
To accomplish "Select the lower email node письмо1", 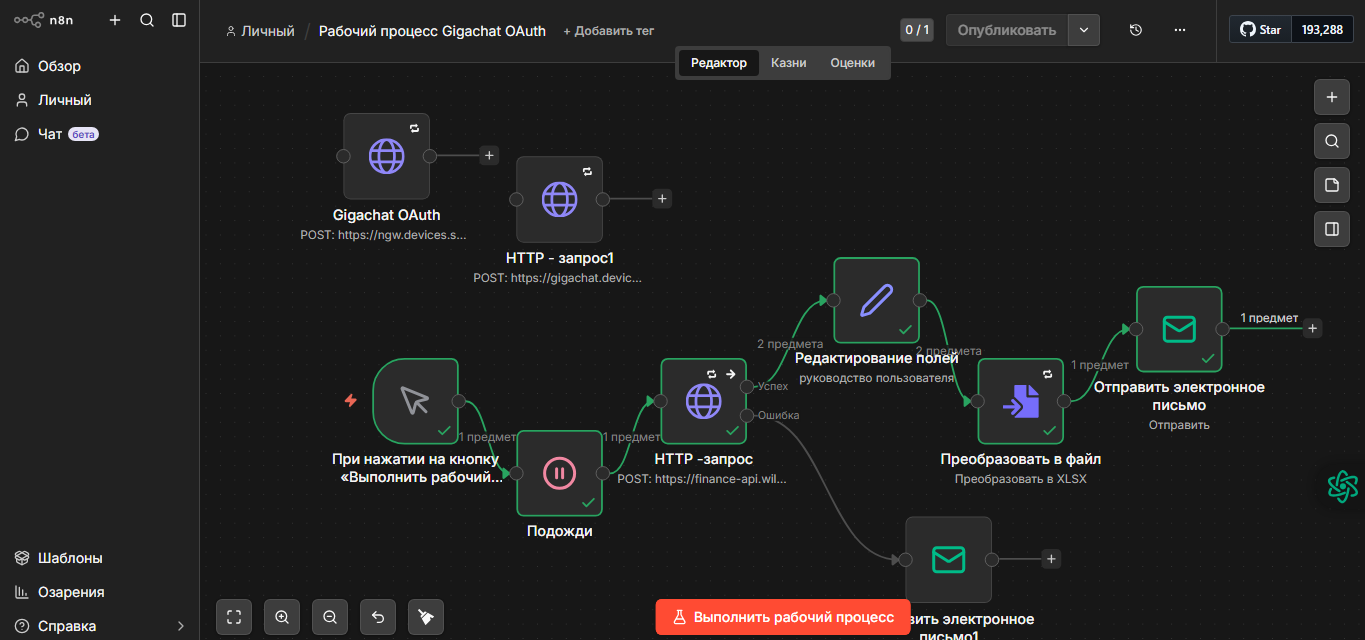I will [948, 559].
